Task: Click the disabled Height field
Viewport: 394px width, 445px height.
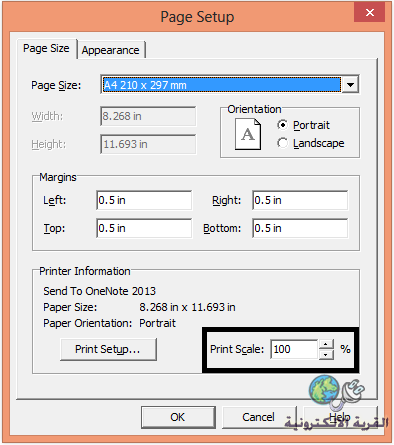Action: (148, 144)
